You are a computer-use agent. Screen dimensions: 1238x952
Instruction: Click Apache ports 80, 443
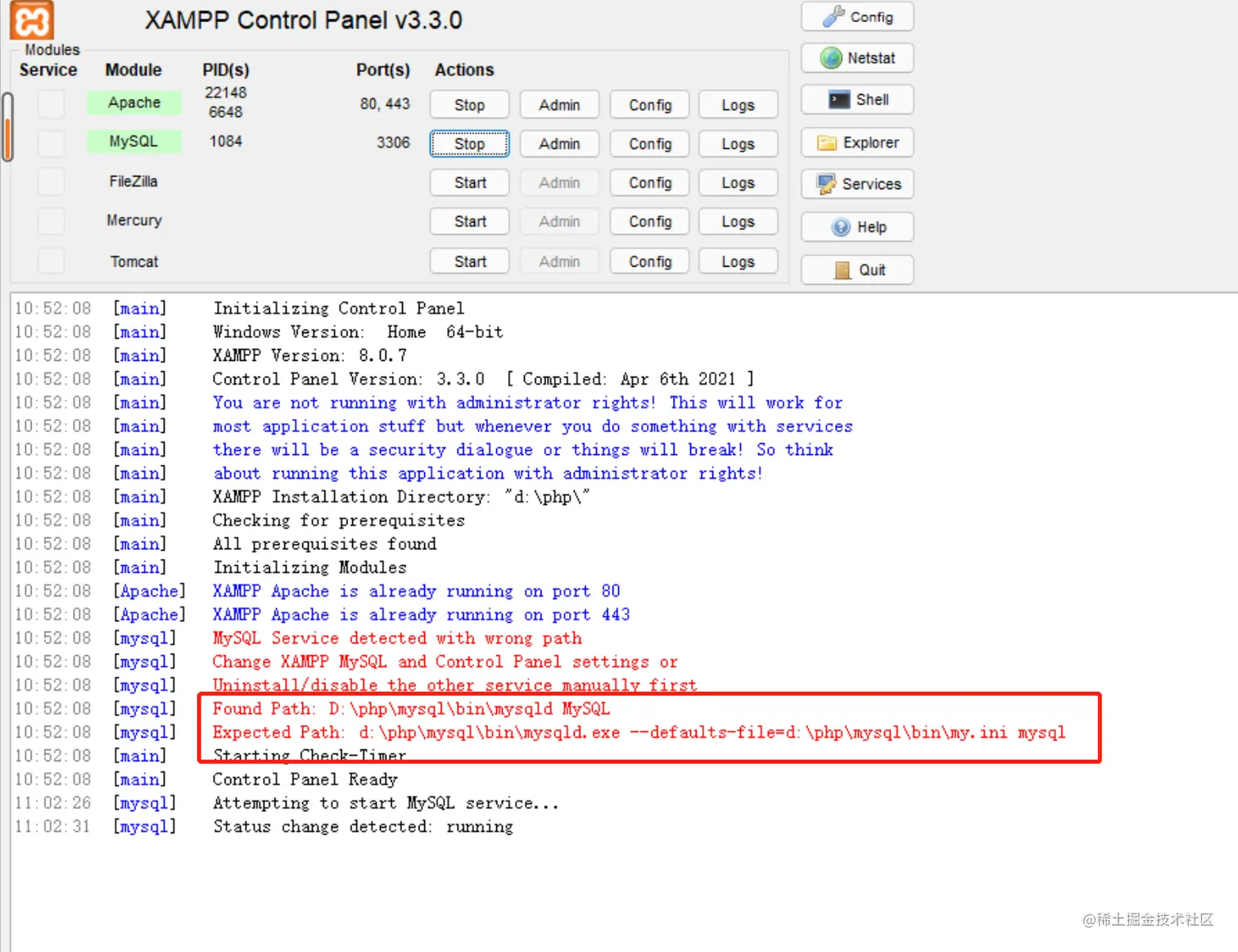tap(385, 104)
